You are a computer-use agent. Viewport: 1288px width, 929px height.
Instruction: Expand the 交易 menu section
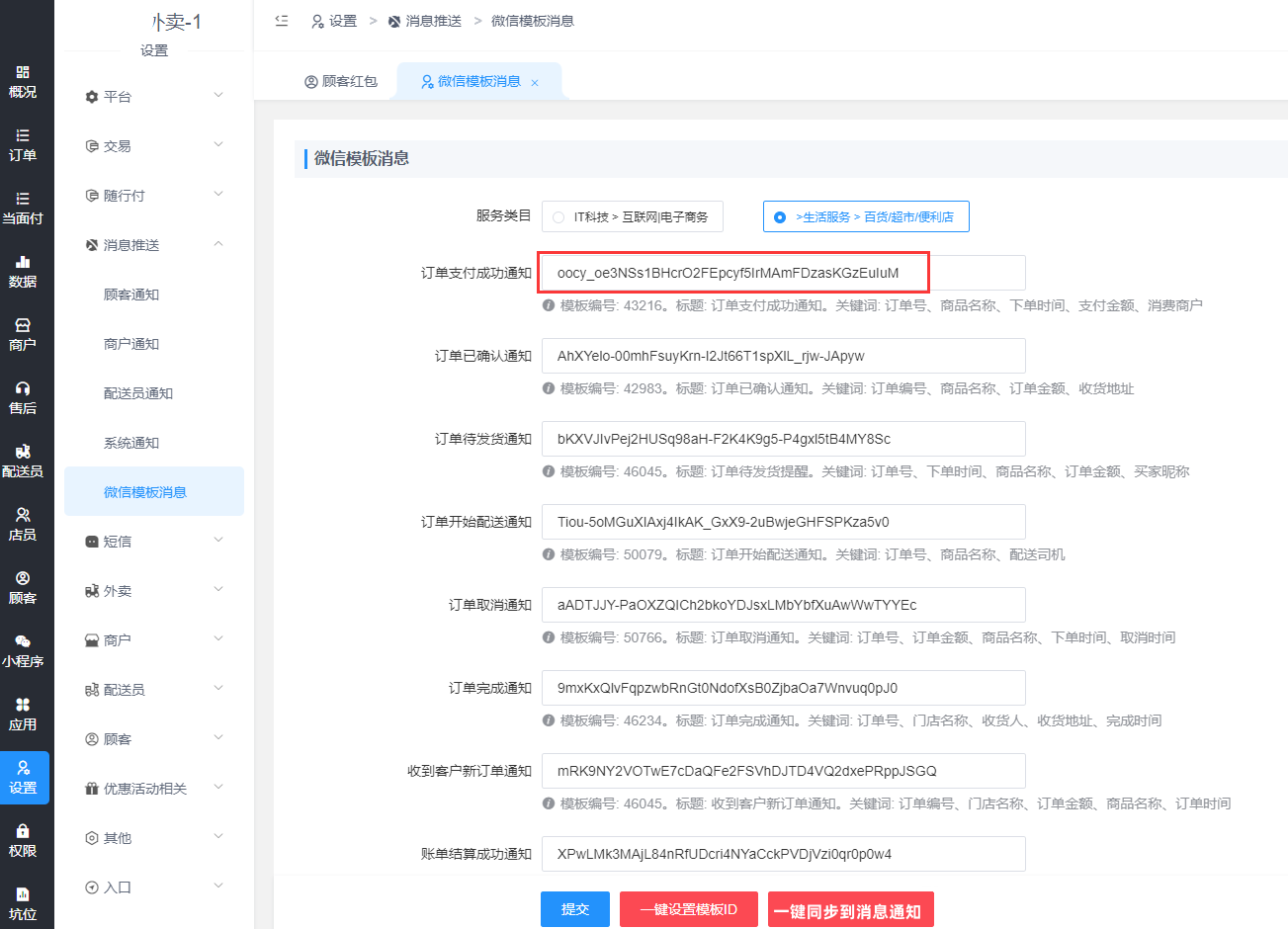[x=154, y=145]
